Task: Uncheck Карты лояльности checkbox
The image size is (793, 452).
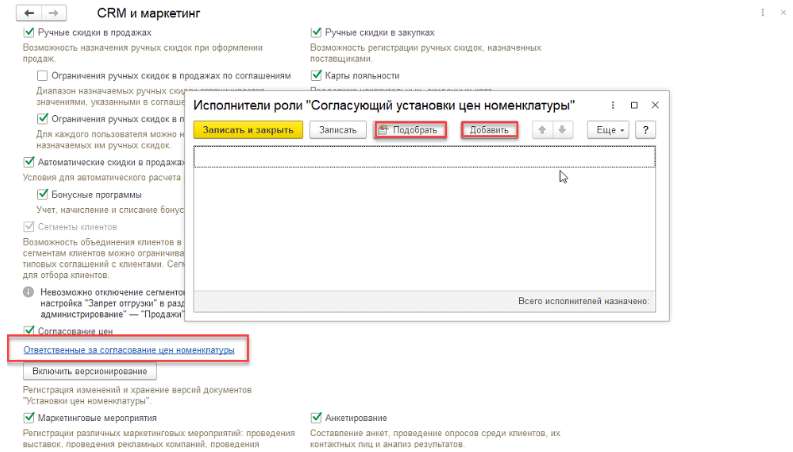Action: [x=317, y=75]
